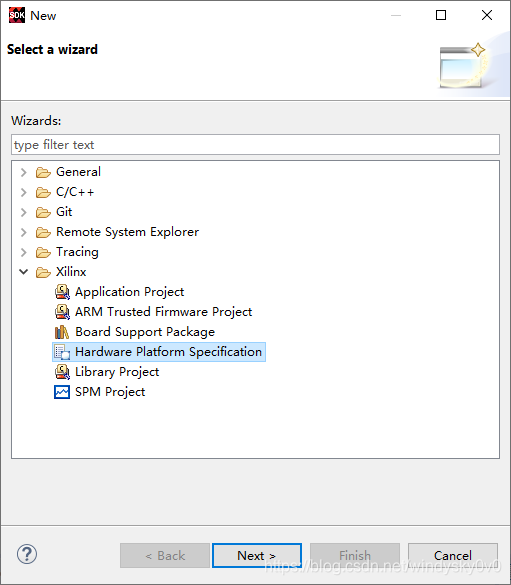
Task: Select the General tree label
Action: pyautogui.click(x=78, y=172)
